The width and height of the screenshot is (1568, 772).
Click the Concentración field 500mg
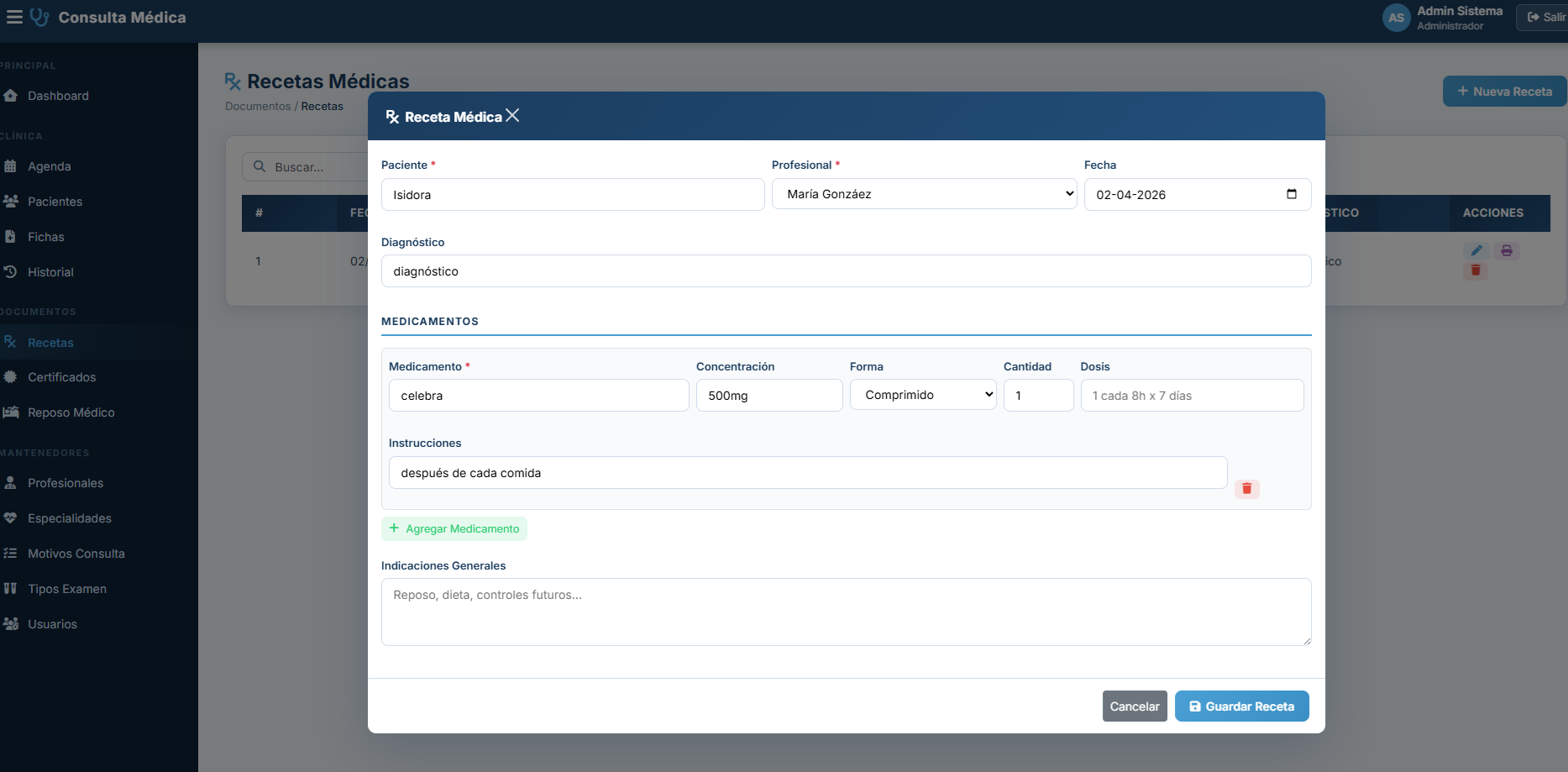(x=769, y=395)
